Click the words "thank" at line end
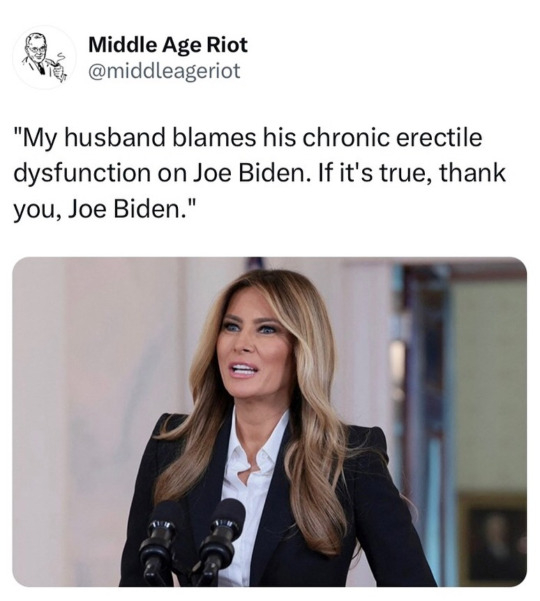The width and height of the screenshot is (540, 601). coord(473,172)
